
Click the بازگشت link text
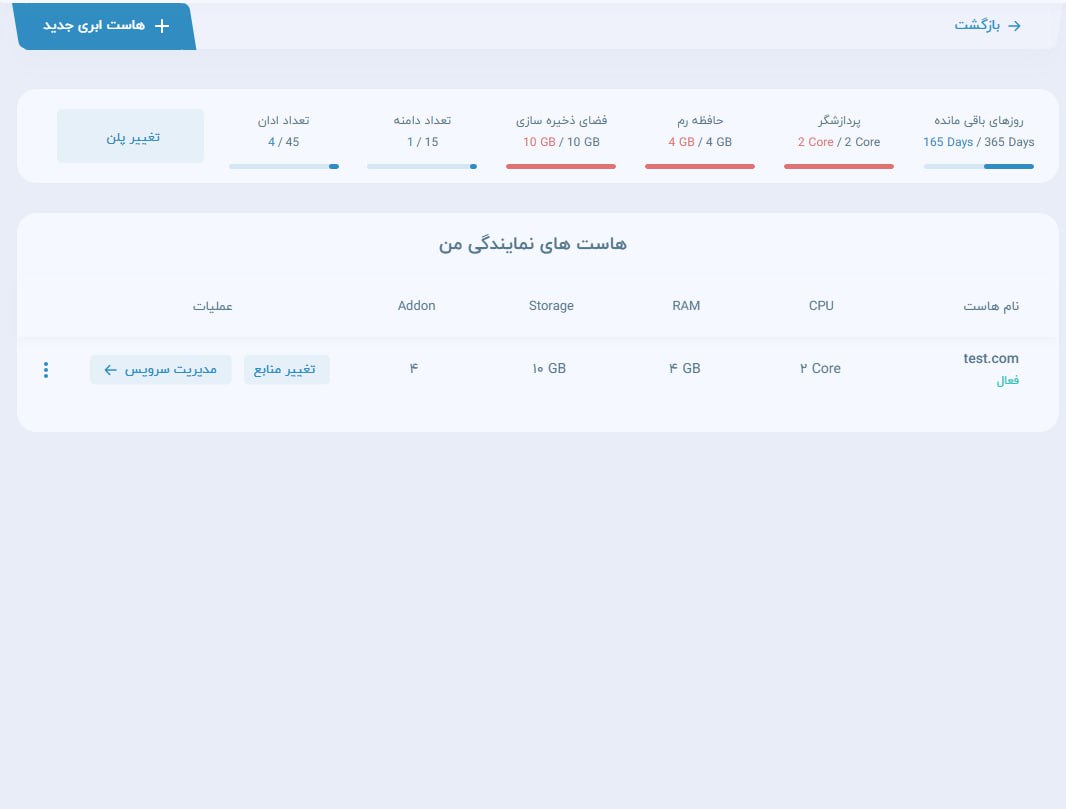click(x=977, y=26)
